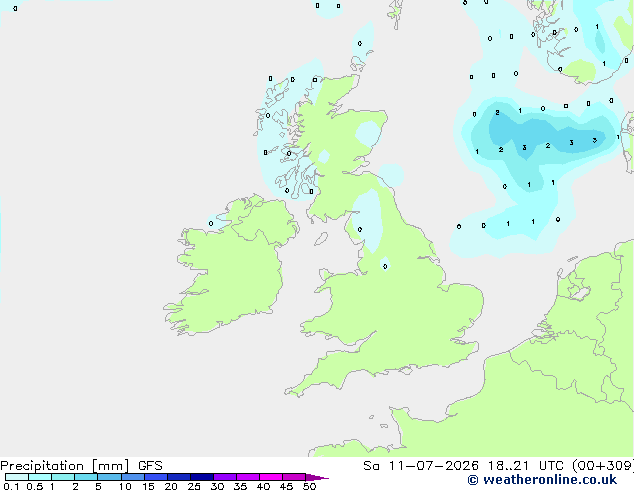Click the "[mm]" unit label
The height and width of the screenshot is (490, 634).
click(111, 466)
